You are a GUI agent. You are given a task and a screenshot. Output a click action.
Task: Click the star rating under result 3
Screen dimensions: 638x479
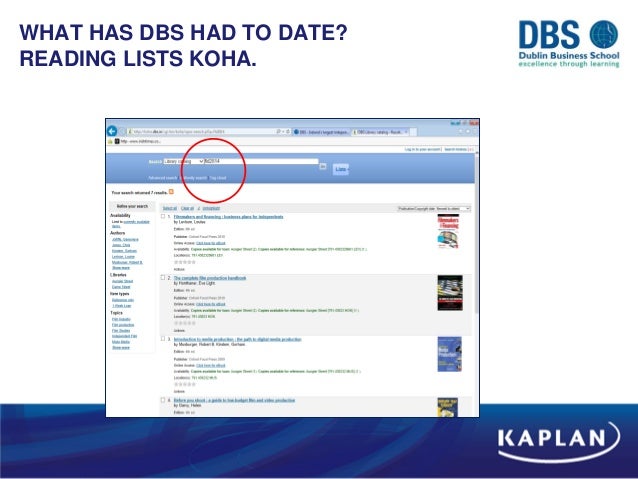tap(185, 384)
